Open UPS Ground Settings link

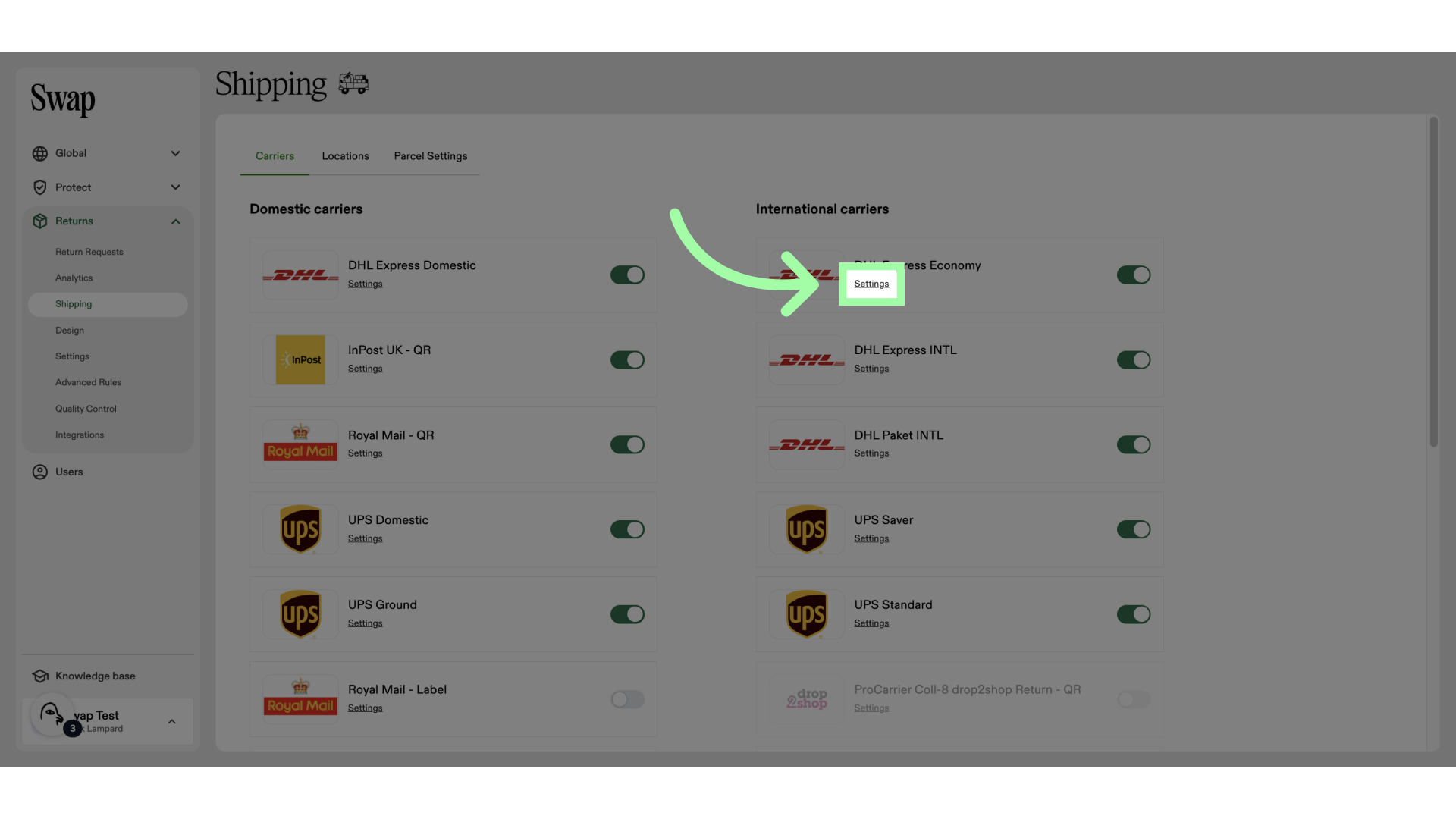[366, 623]
